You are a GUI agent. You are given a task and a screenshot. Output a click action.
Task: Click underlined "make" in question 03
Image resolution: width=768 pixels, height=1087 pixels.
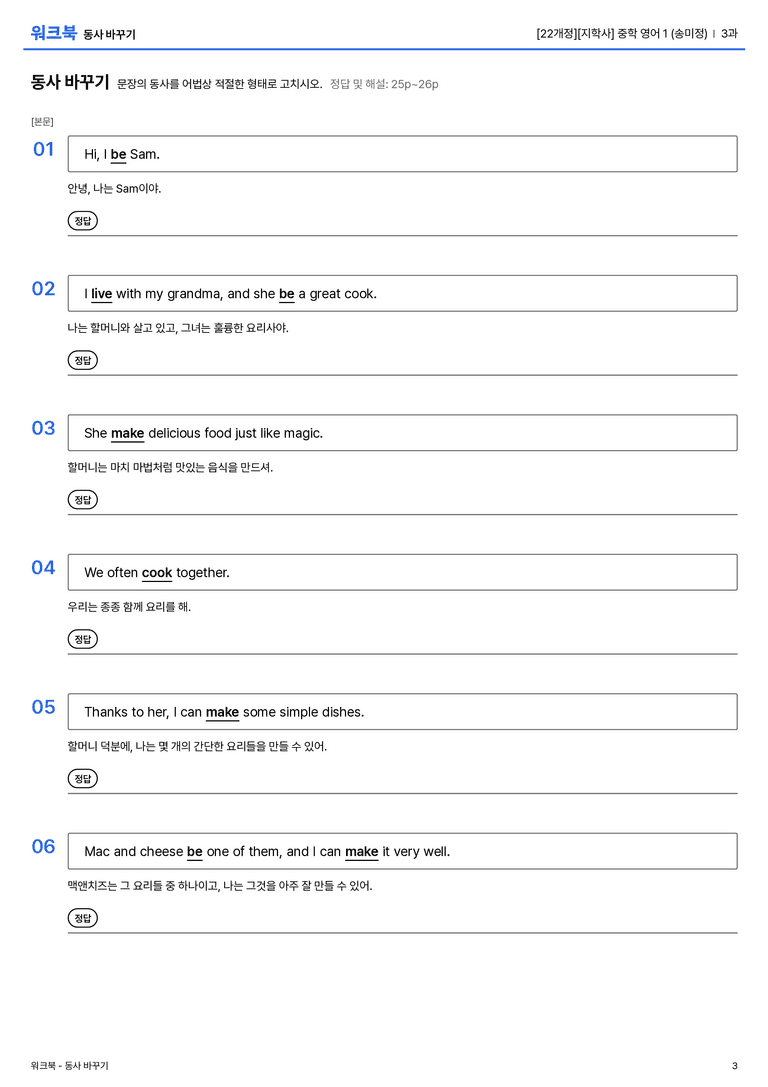(128, 433)
